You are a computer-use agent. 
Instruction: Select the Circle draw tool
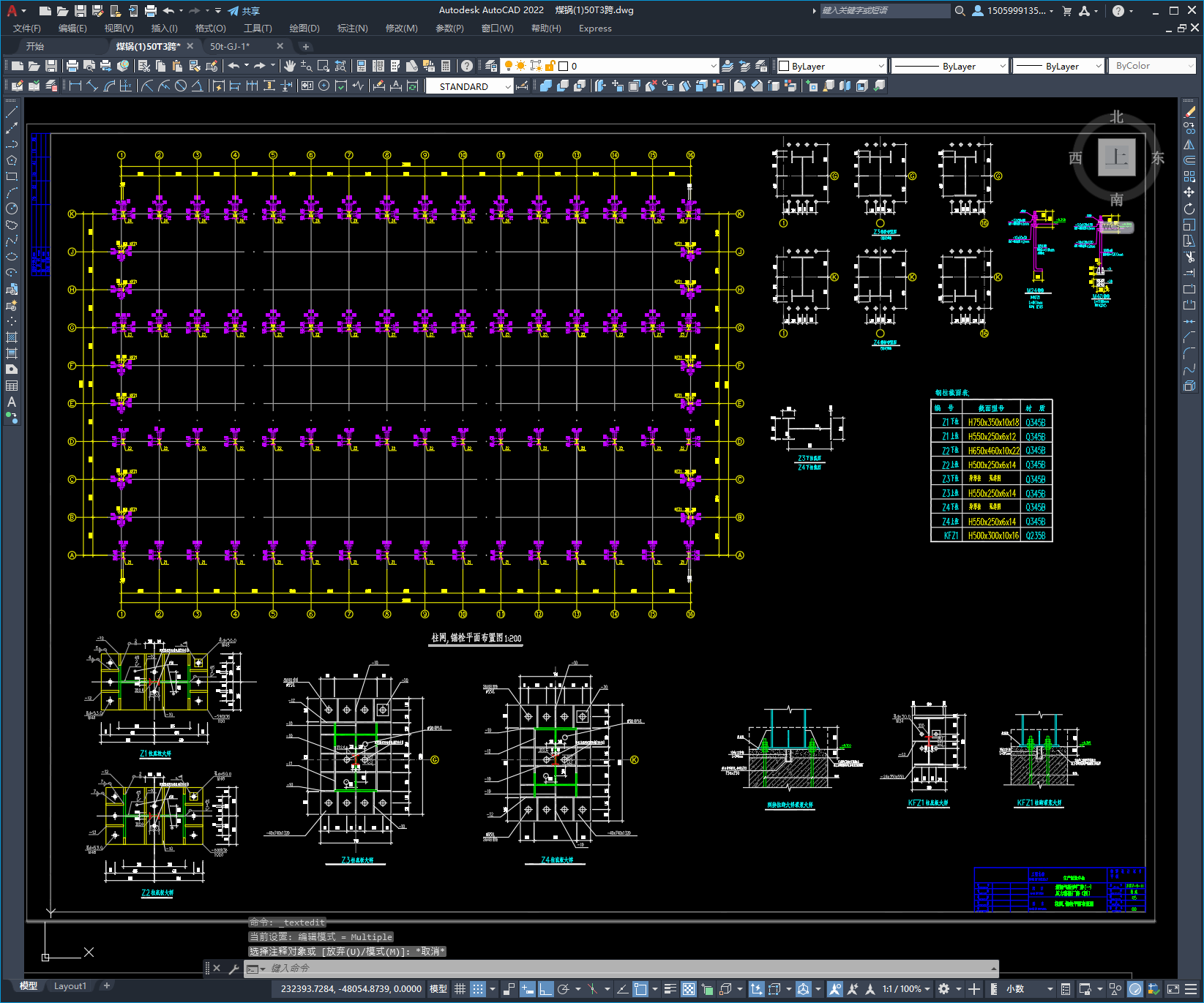[x=12, y=209]
